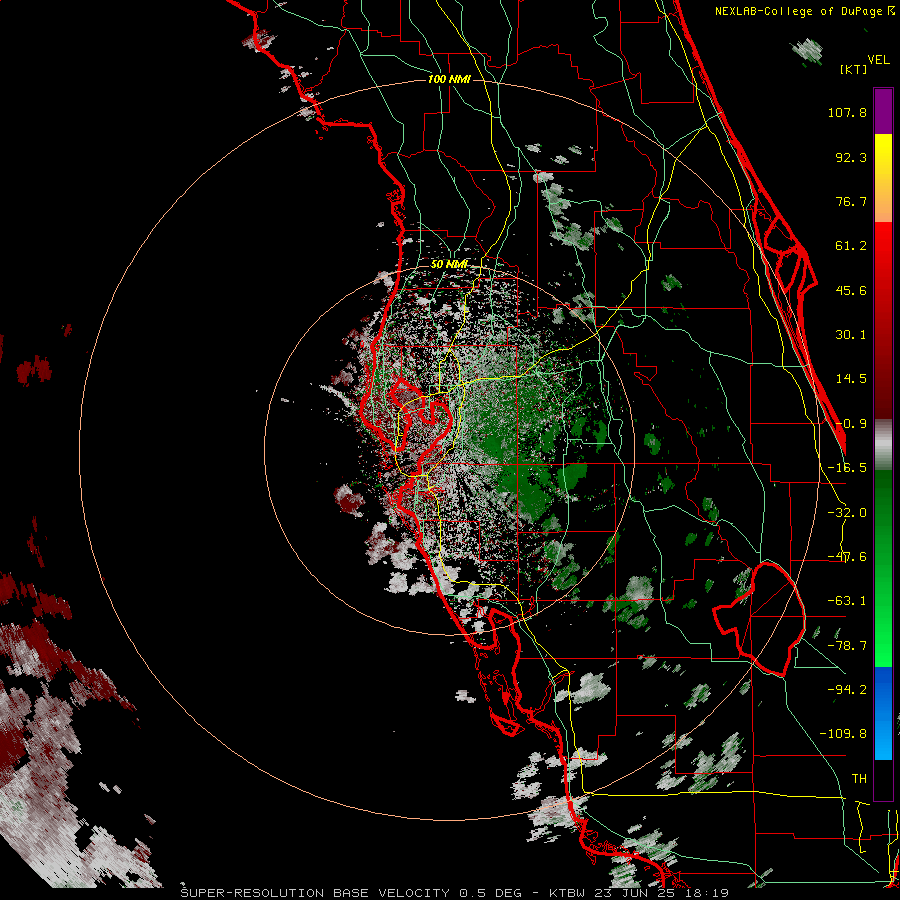Pick the blue segment of the velocity color bar

tap(883, 713)
